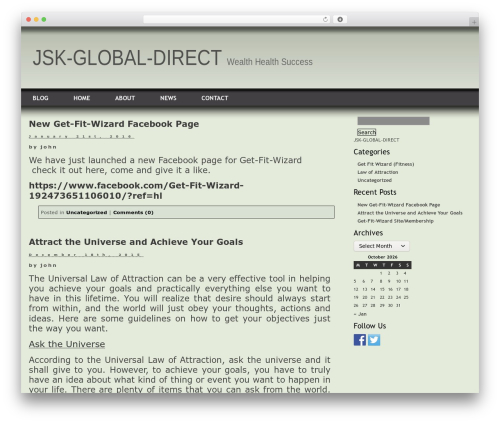Click the October 2026 calendar caption

pos(382,257)
